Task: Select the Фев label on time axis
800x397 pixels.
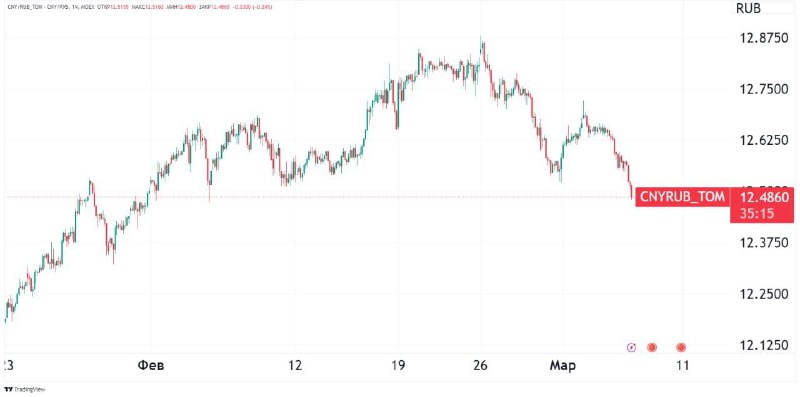Action: pyautogui.click(x=151, y=365)
